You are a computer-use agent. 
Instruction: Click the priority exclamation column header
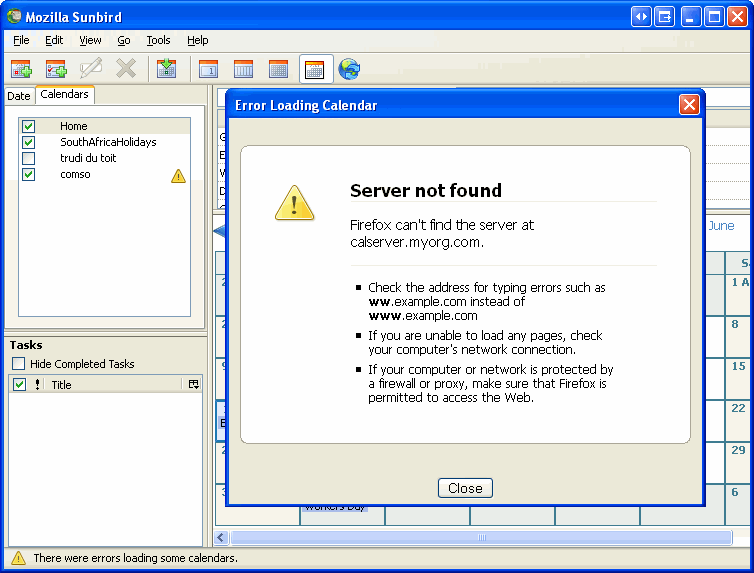38,385
